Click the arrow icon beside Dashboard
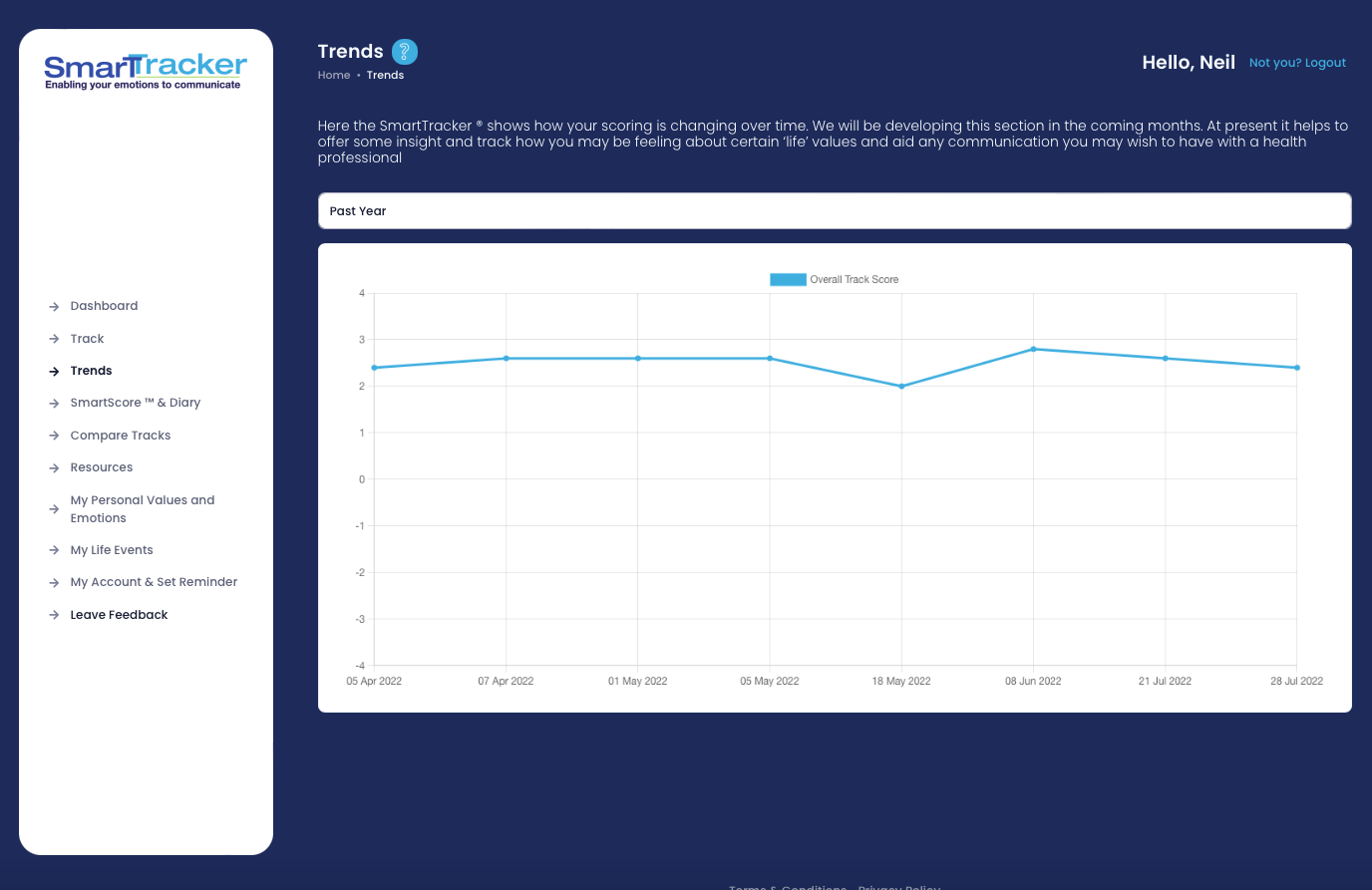The image size is (1372, 890). [54, 306]
